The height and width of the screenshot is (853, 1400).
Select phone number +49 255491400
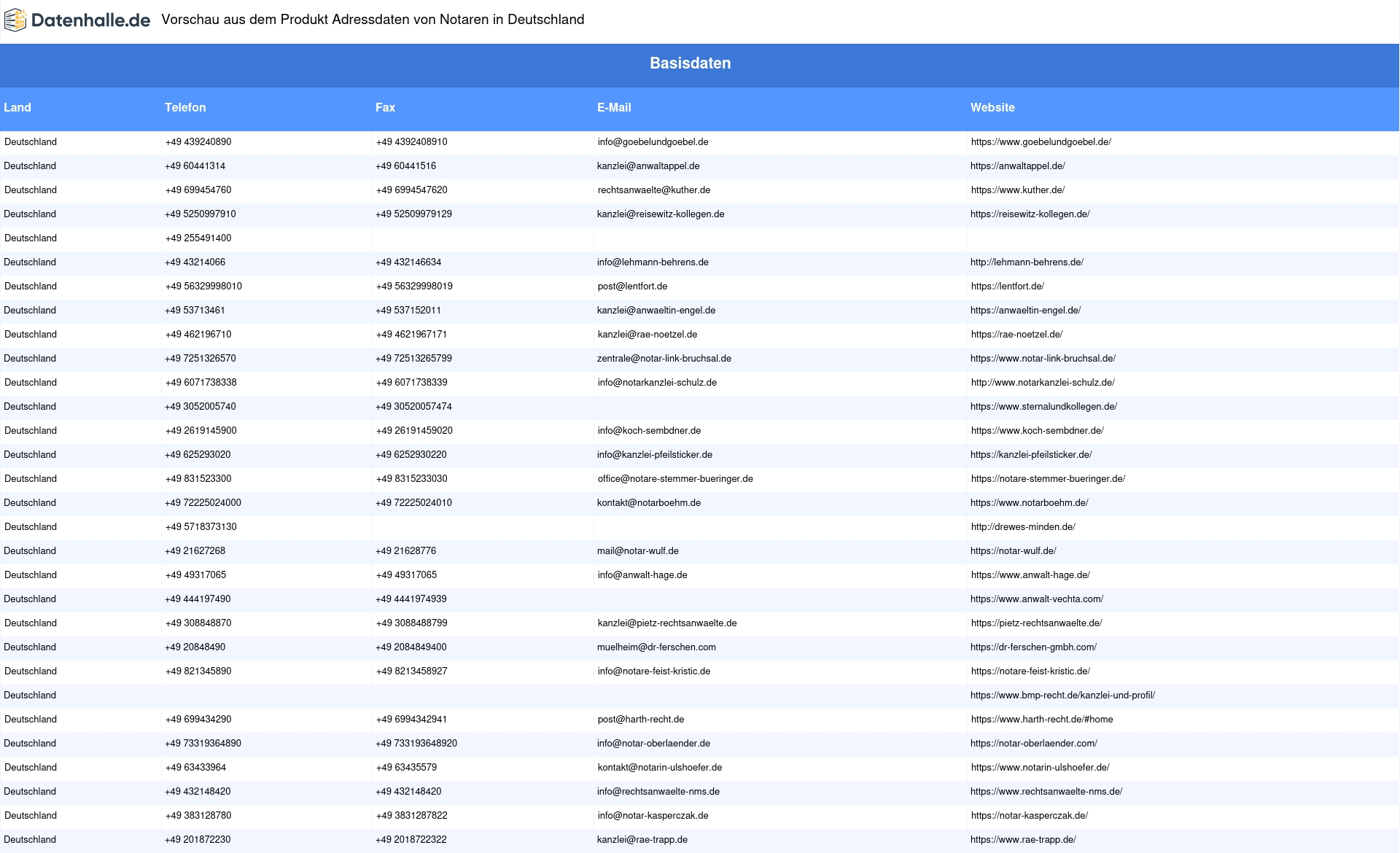[198, 238]
